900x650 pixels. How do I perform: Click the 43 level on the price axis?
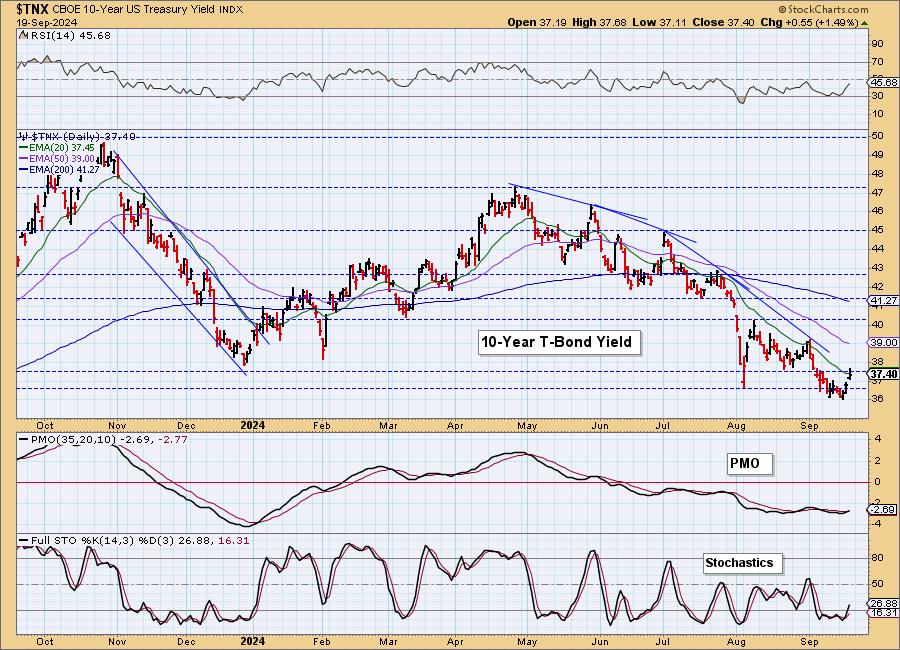(x=878, y=268)
